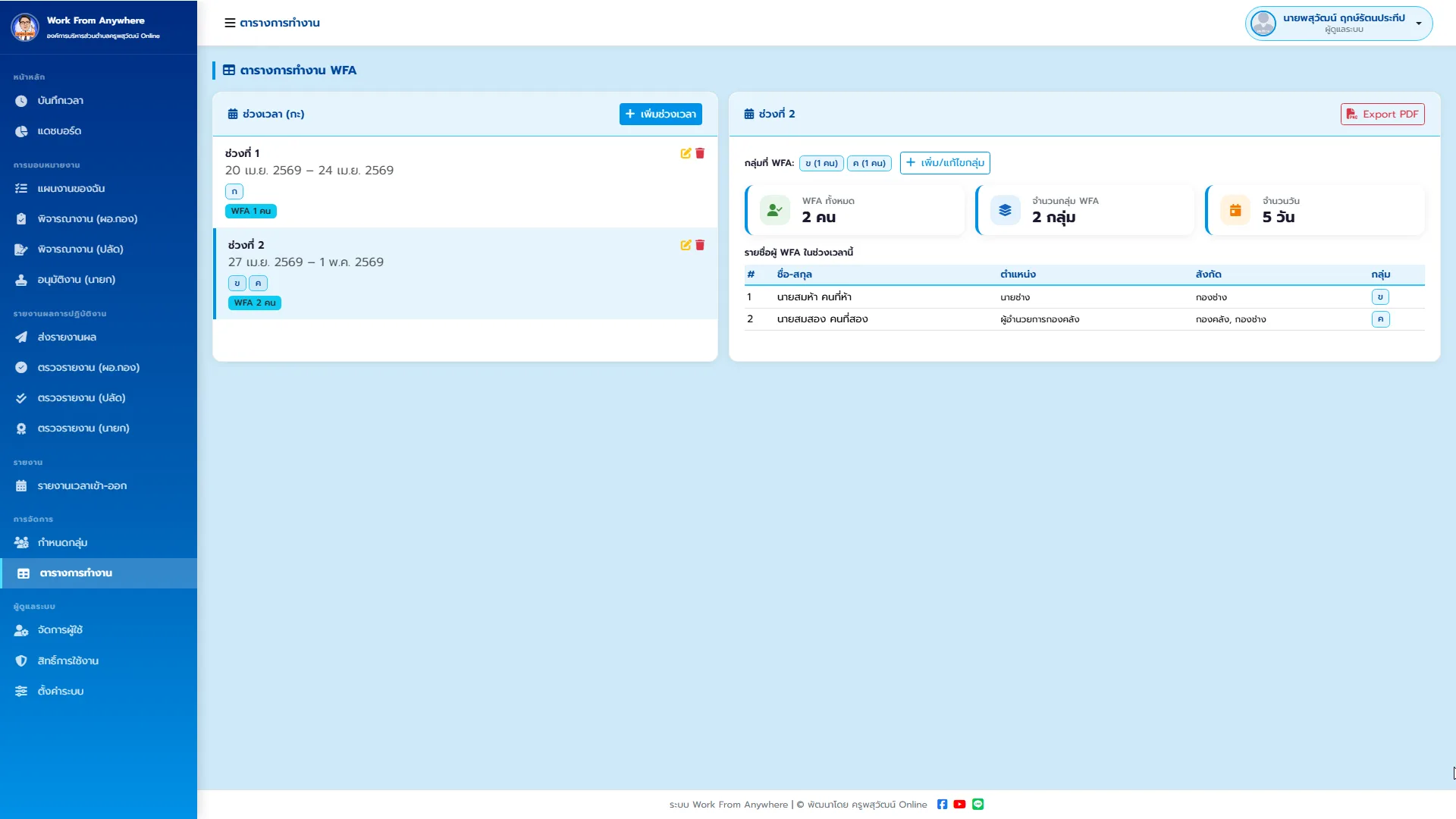
Task: Click group ข badge in นายสมห้า row
Action: coord(1380,297)
